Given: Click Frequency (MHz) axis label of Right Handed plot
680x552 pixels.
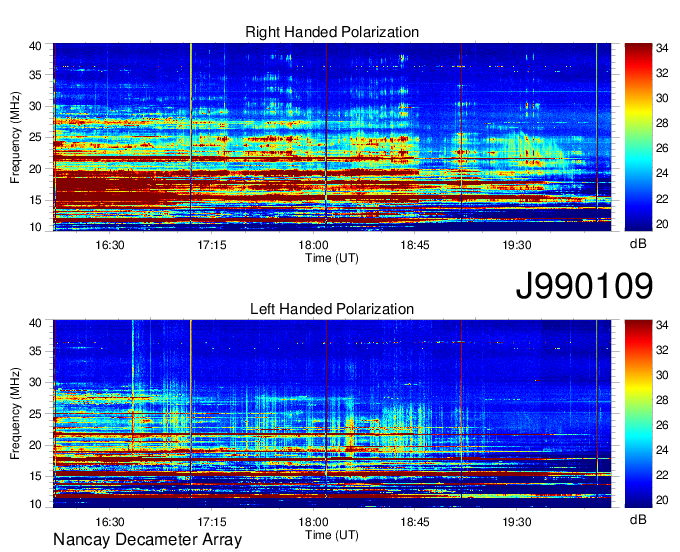Looking at the screenshot, I should pos(15,137).
